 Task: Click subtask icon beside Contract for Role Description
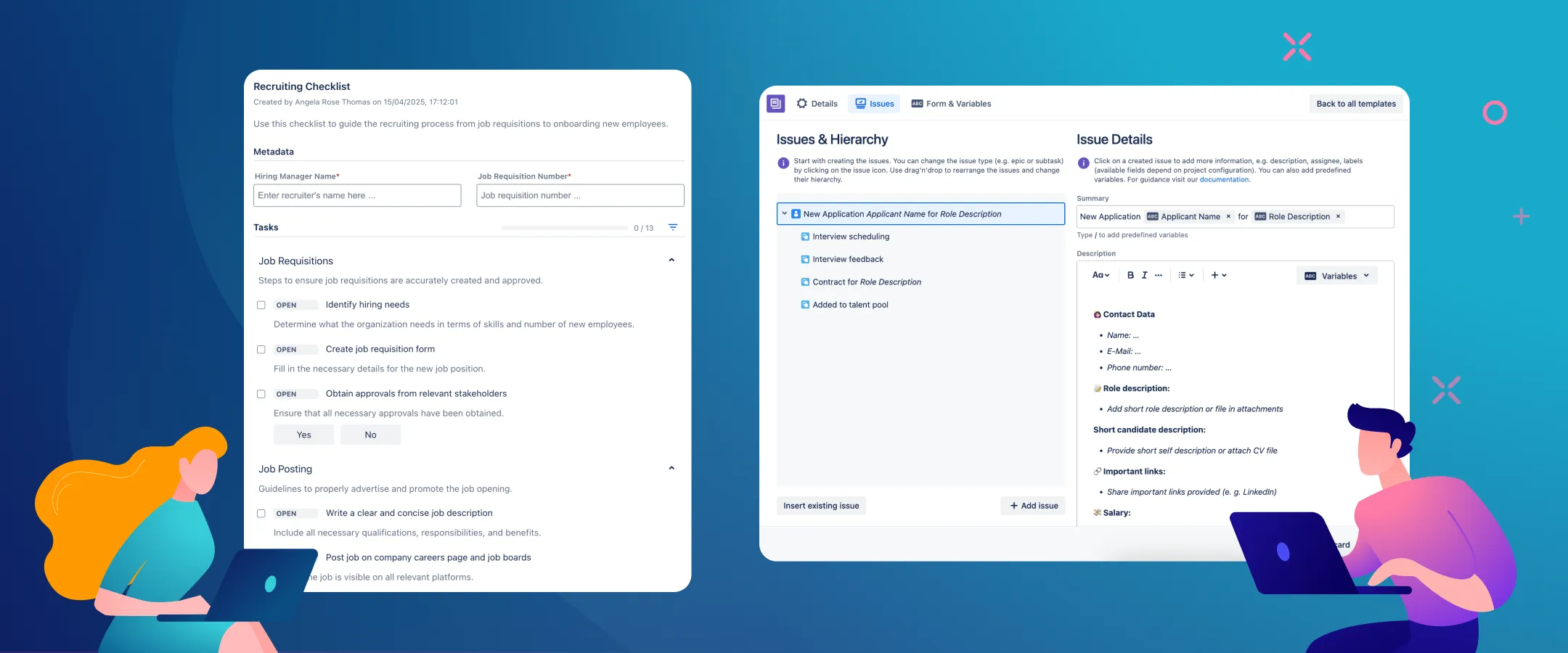tap(805, 282)
